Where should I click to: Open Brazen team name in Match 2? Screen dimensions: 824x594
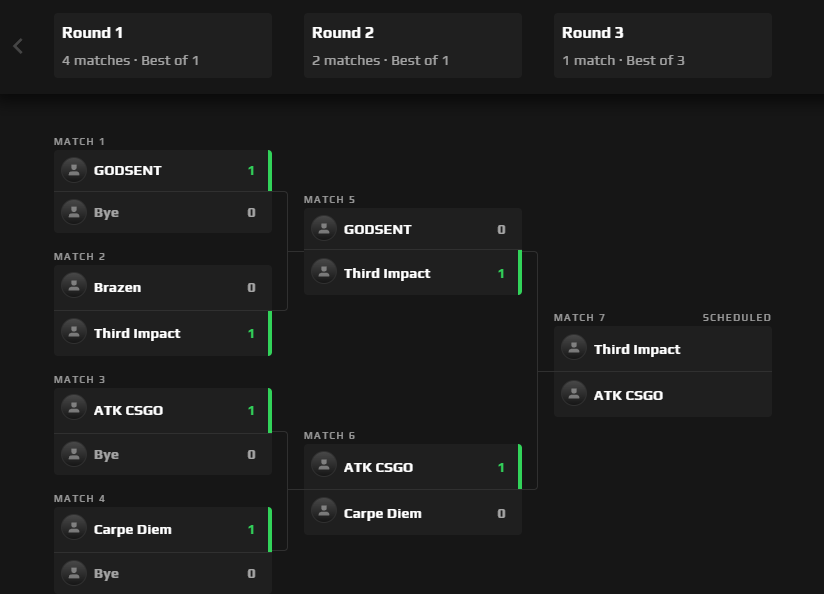coord(117,288)
